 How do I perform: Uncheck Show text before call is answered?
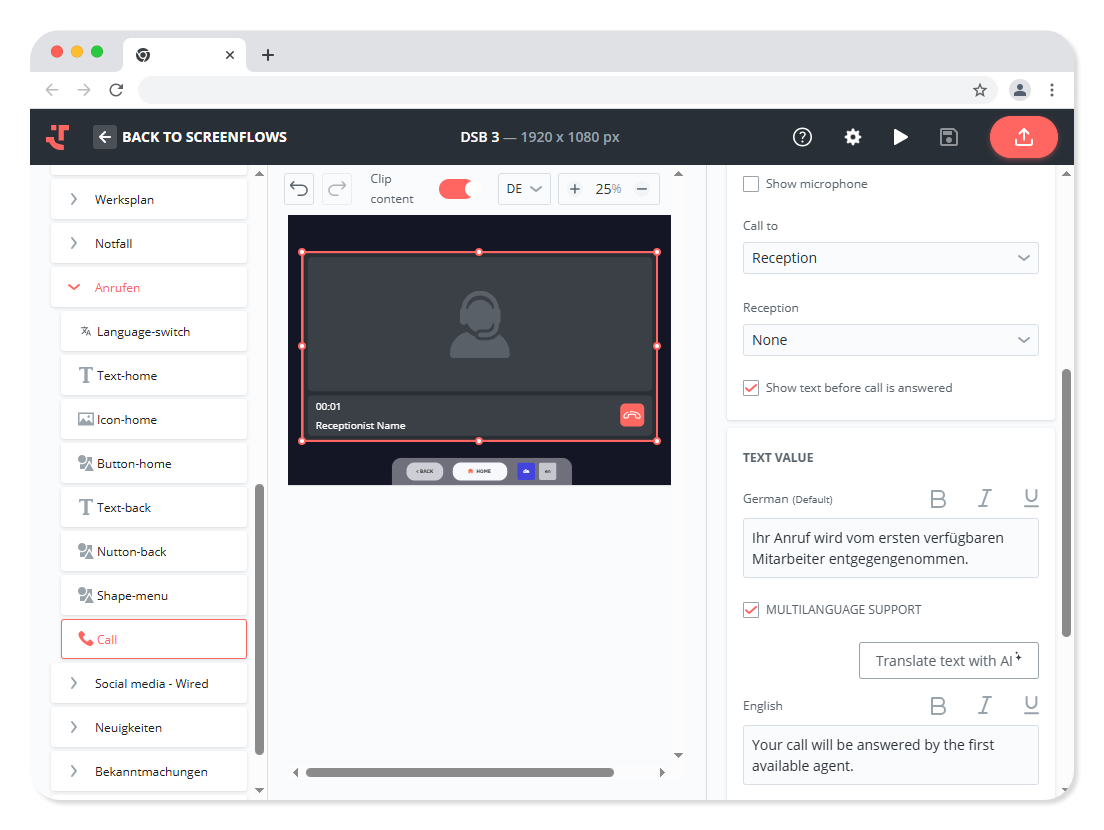coord(751,388)
